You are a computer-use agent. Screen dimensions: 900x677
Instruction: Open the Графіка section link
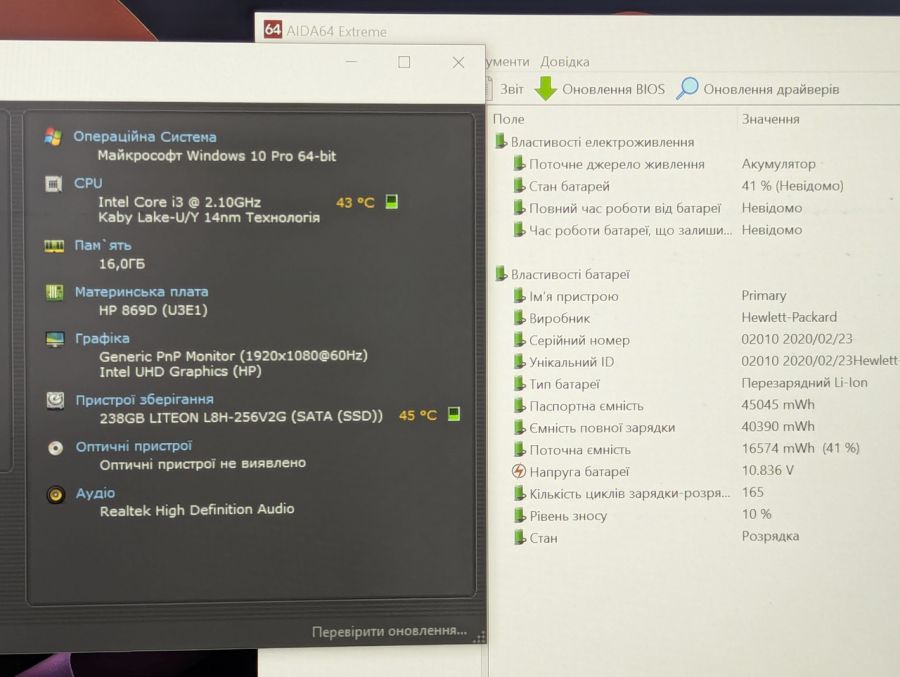[x=102, y=339]
